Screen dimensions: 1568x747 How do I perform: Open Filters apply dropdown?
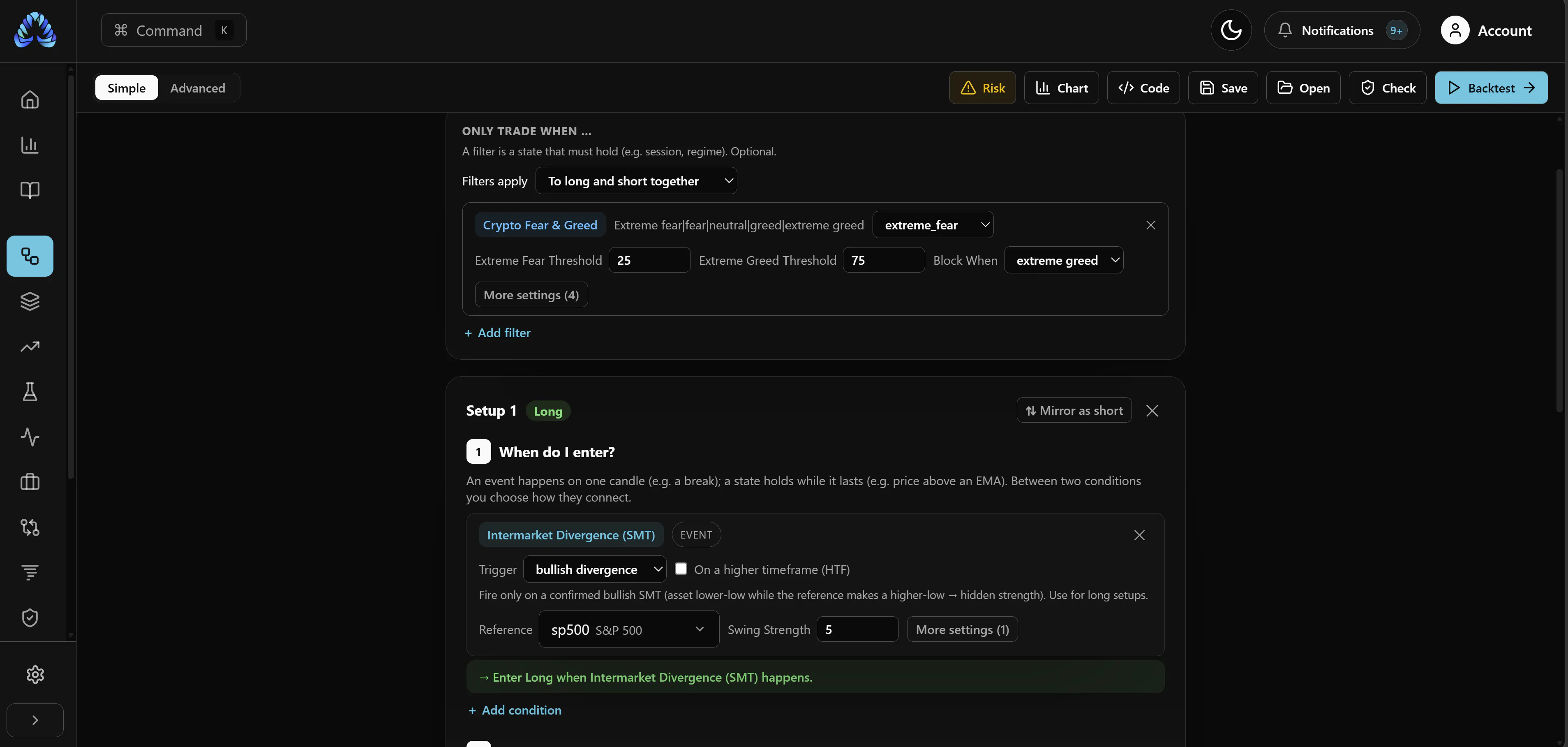click(636, 181)
